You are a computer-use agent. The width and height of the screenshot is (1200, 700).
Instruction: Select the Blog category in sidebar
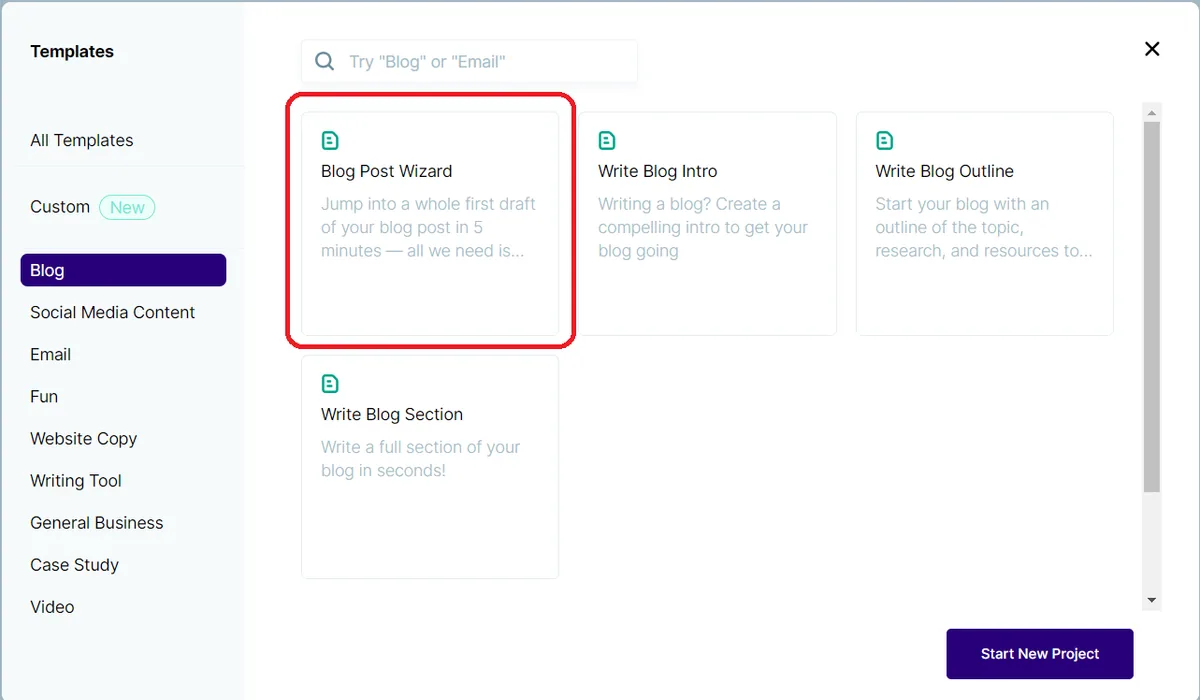(x=123, y=270)
